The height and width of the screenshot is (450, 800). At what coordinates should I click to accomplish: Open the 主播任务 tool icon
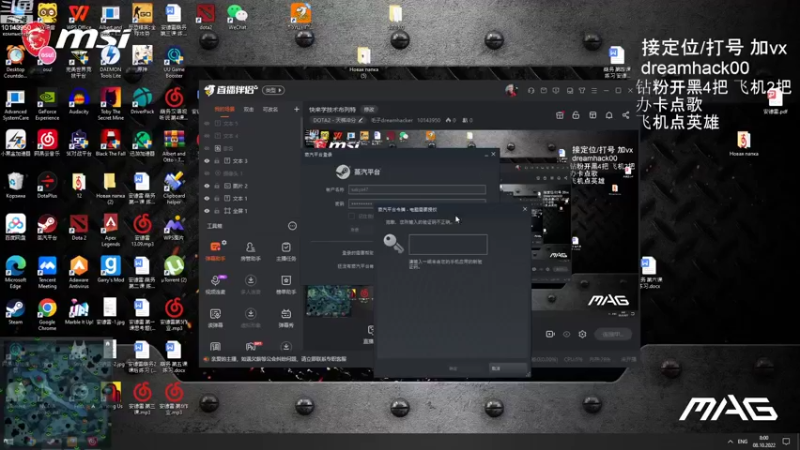coord(286,251)
